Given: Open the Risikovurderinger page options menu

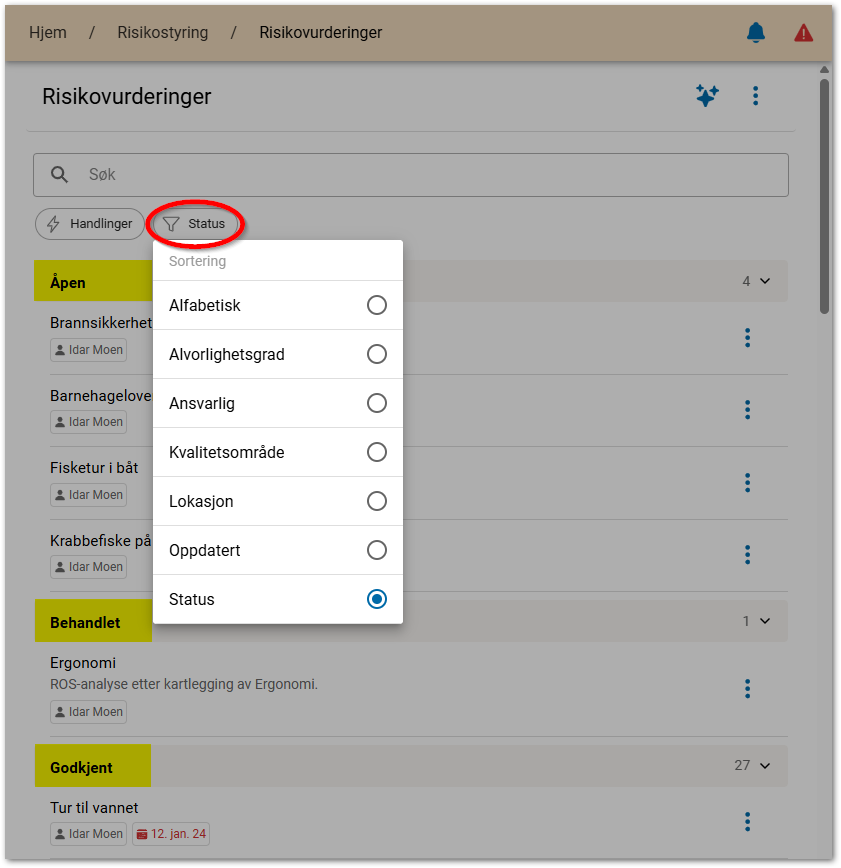Looking at the screenshot, I should point(755,96).
